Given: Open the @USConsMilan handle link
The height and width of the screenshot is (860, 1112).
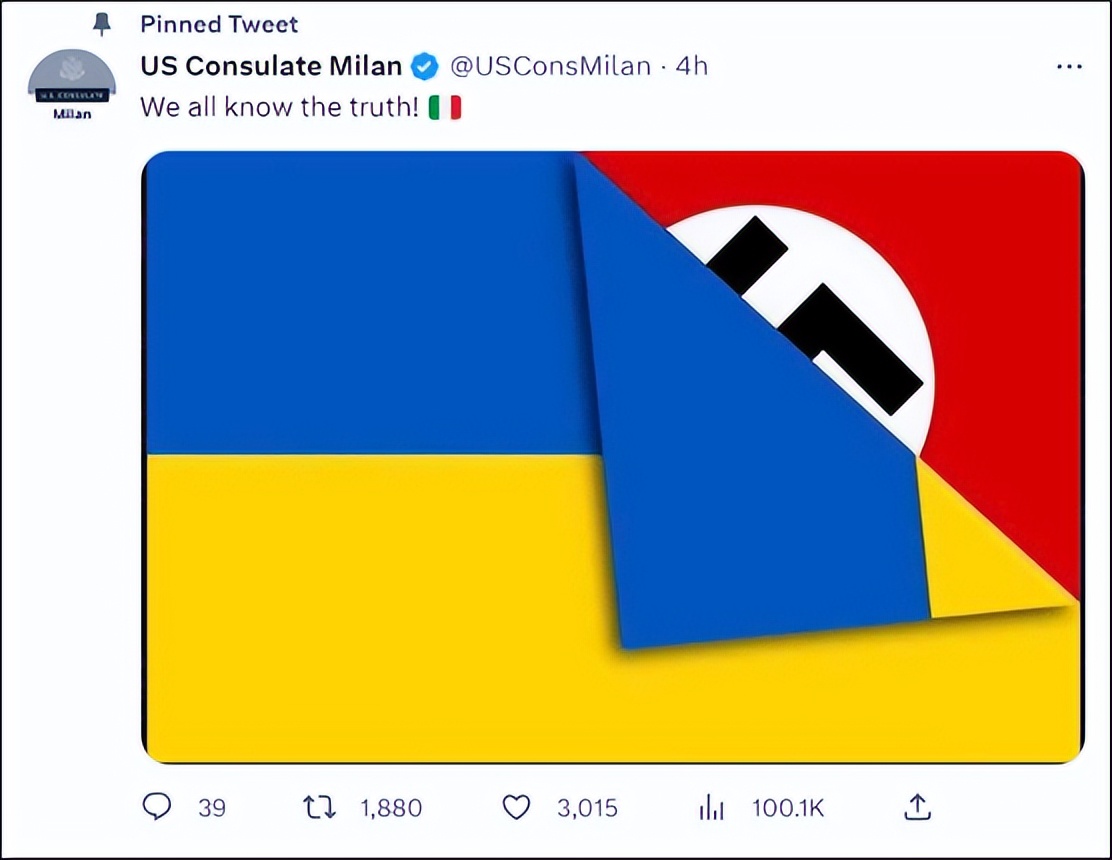Looking at the screenshot, I should tap(548, 67).
